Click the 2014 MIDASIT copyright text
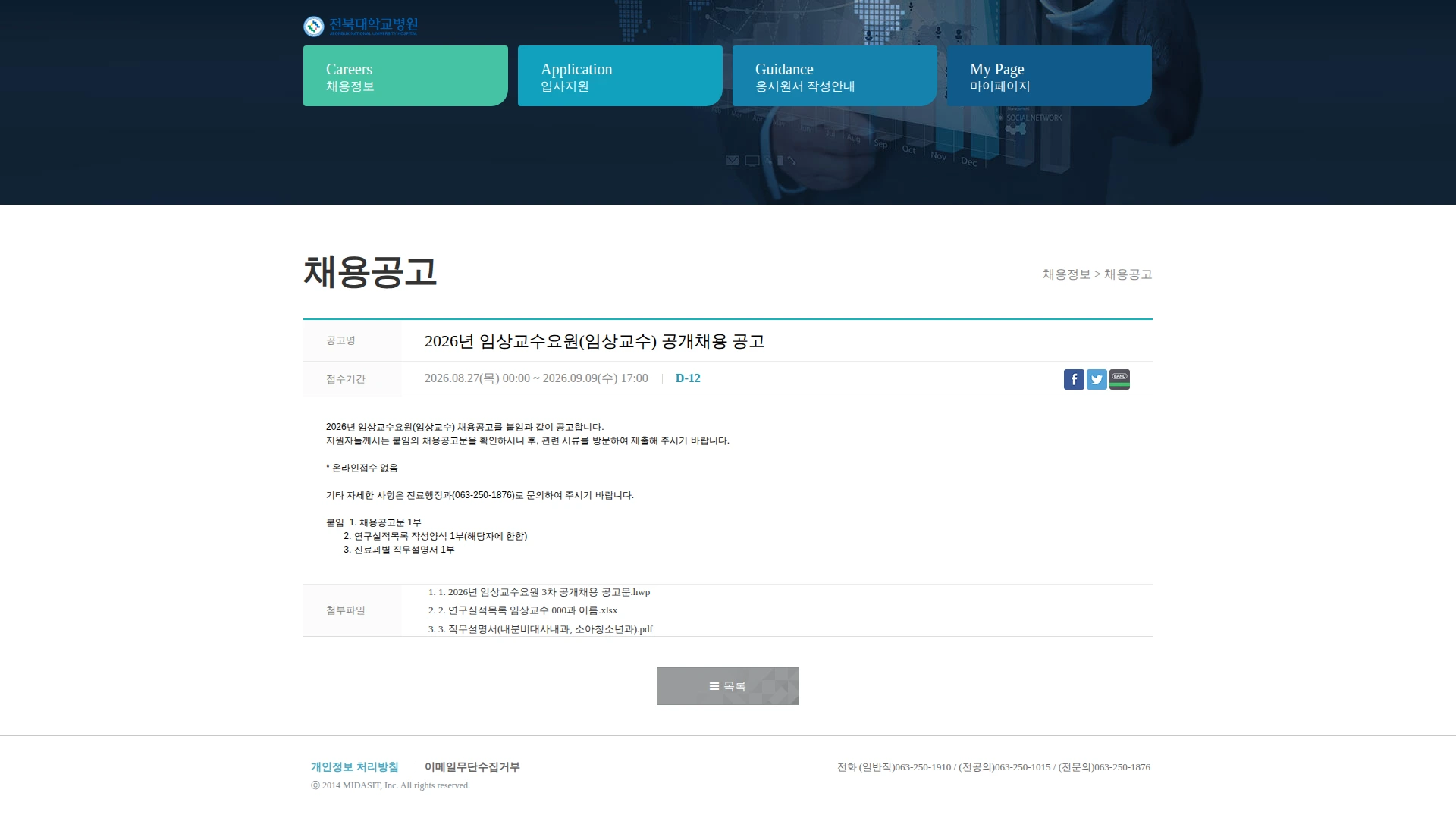The height and width of the screenshot is (815, 1456). pyautogui.click(x=391, y=785)
